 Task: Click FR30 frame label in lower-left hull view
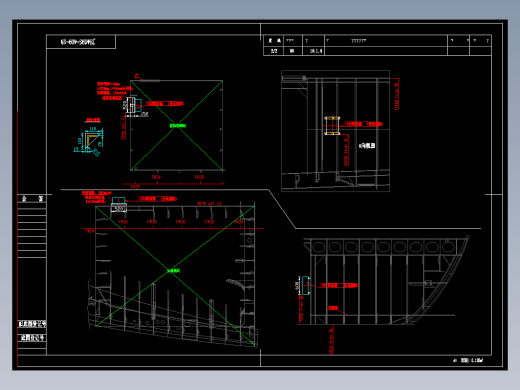[x=180, y=222]
